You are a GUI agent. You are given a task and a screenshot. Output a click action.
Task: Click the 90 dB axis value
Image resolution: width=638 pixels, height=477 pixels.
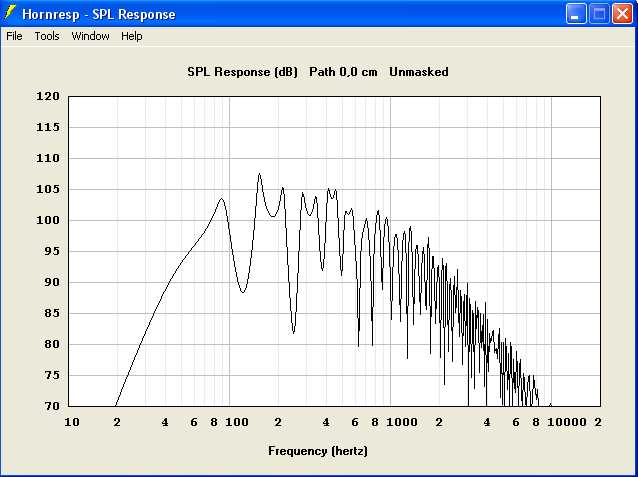(x=52, y=282)
